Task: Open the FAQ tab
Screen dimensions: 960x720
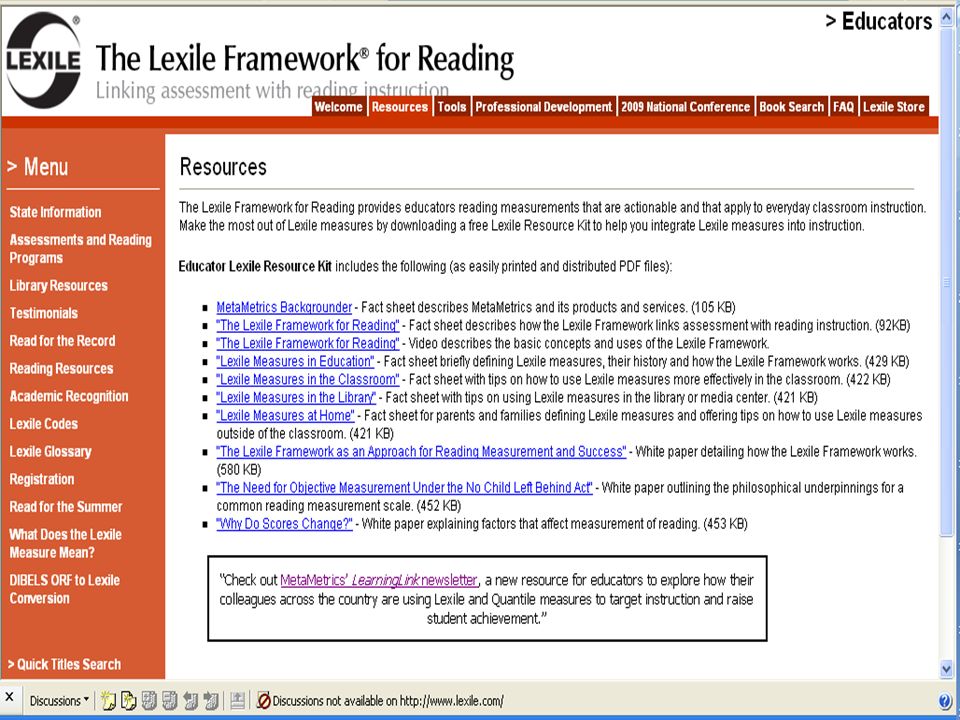Action: (843, 107)
